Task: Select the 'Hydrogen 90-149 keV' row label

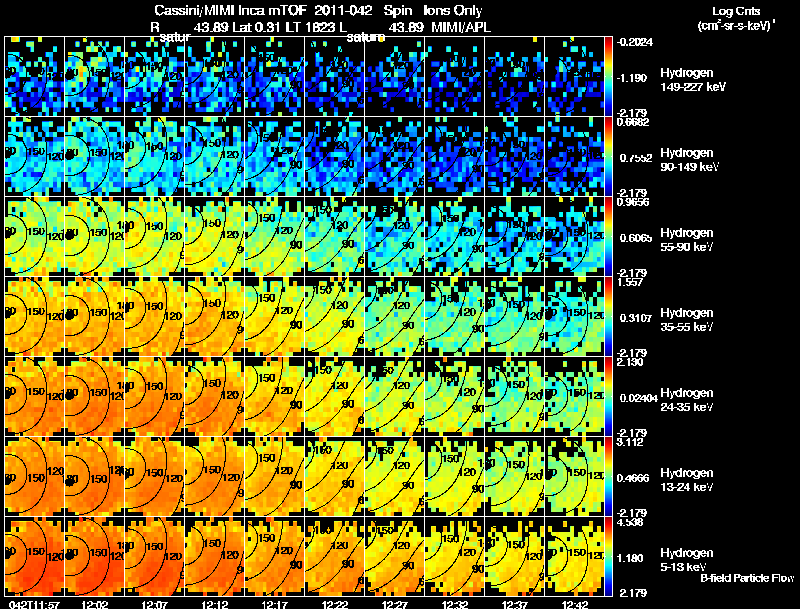Action: click(x=690, y=160)
